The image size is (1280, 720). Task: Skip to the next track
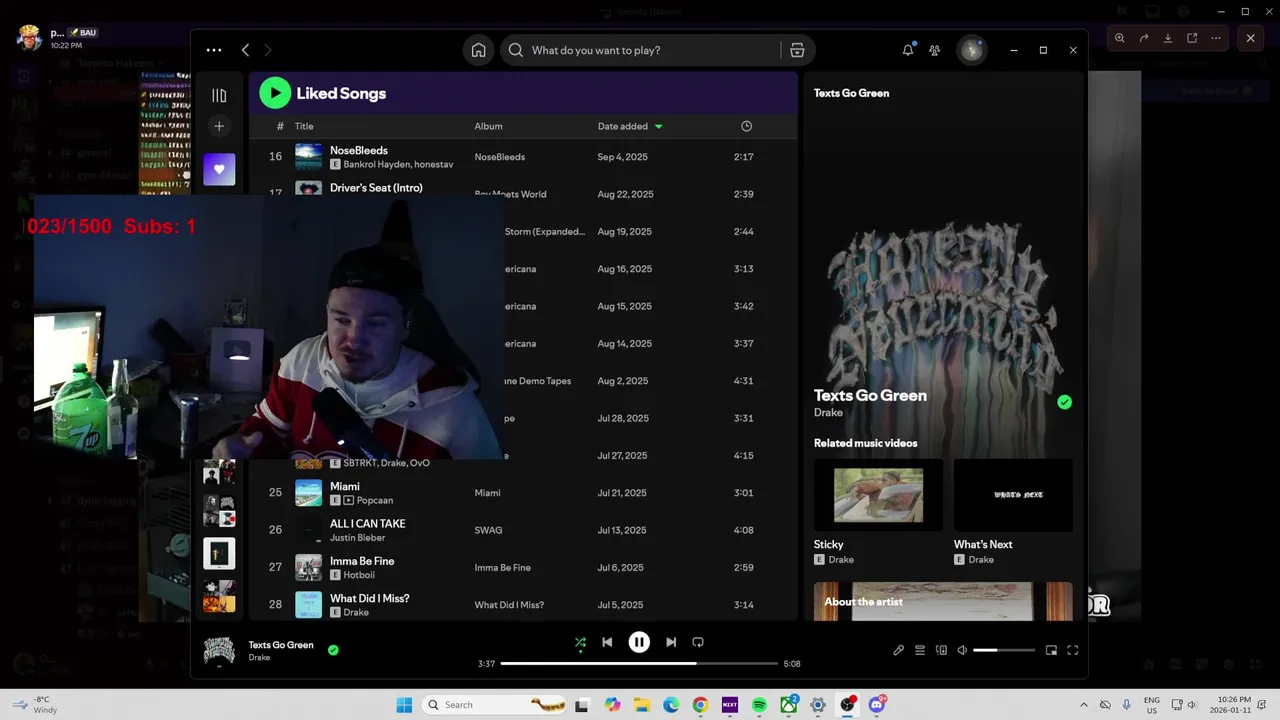click(671, 642)
